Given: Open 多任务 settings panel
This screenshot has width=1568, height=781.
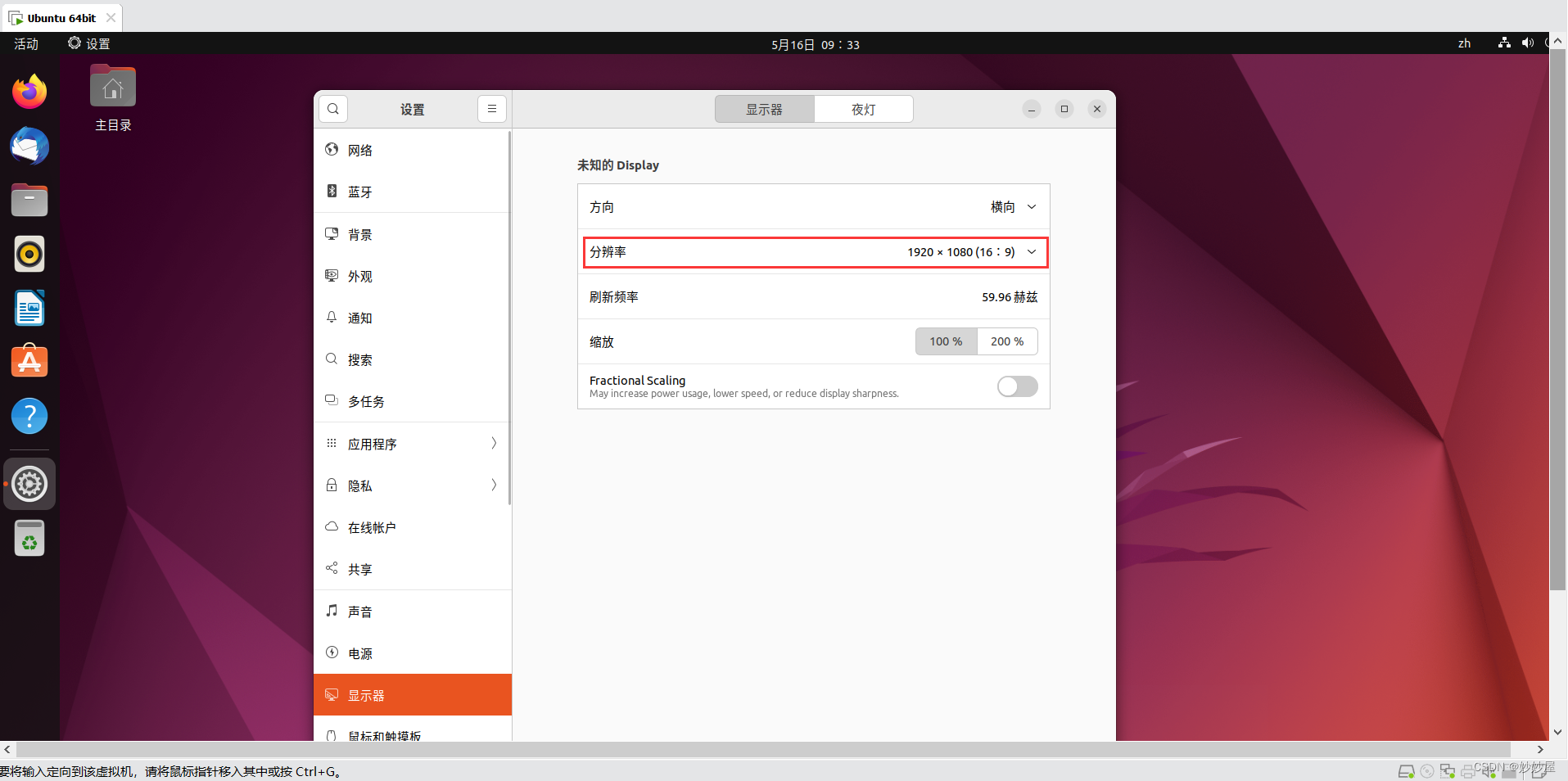Looking at the screenshot, I should tap(412, 401).
